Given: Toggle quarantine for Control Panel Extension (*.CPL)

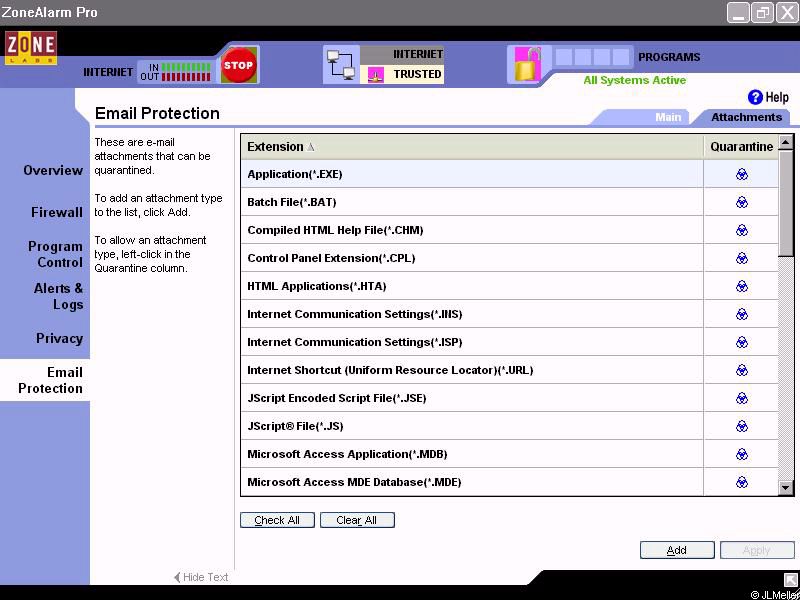Looking at the screenshot, I should (x=742, y=259).
